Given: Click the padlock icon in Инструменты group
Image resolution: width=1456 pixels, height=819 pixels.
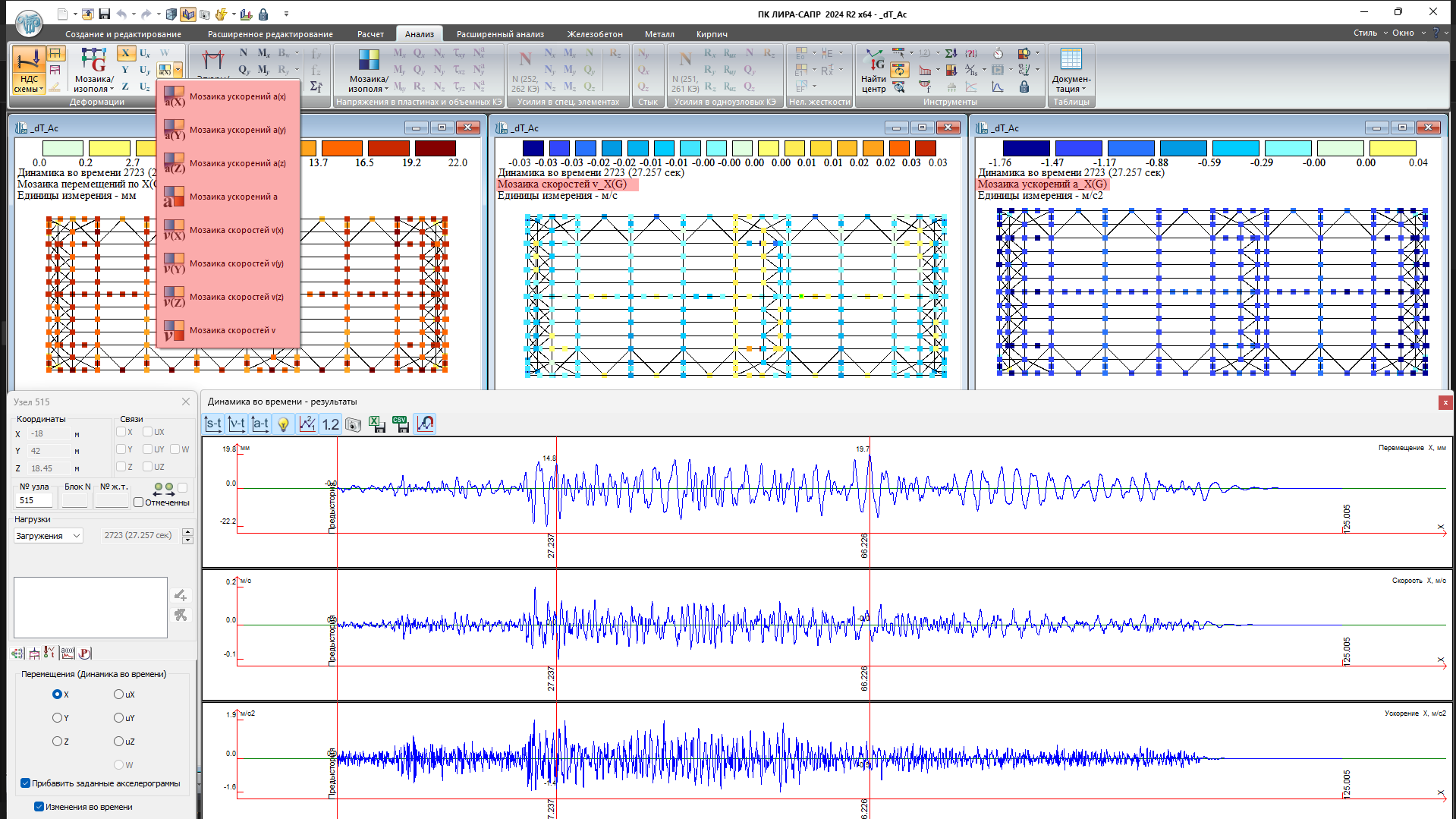Looking at the screenshot, I should pos(1024,87).
